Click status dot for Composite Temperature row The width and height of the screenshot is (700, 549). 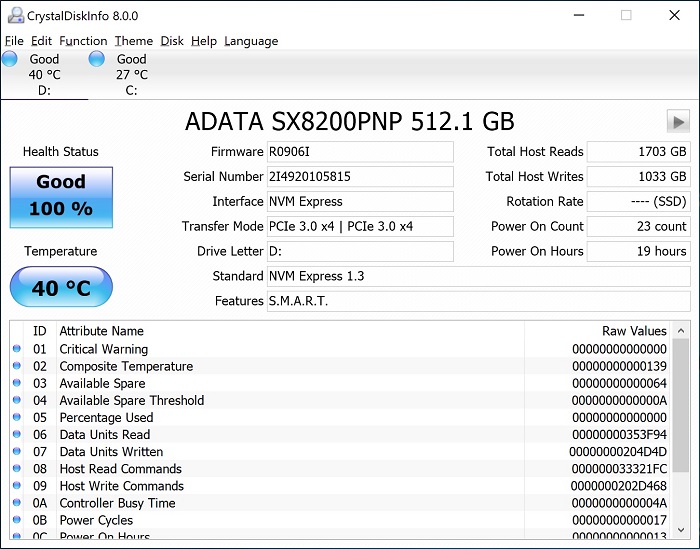pyautogui.click(x=17, y=366)
